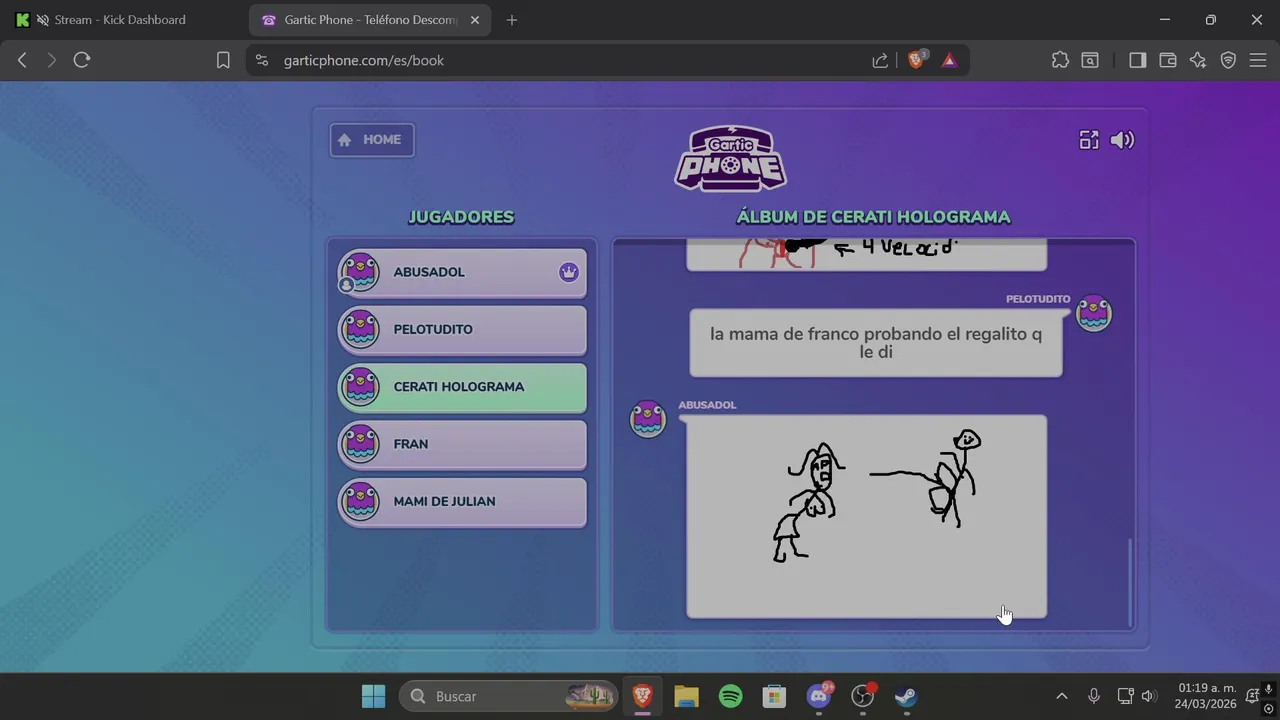Click the crown icon next to ABUSADOL
1280x720 pixels.
coord(569,272)
